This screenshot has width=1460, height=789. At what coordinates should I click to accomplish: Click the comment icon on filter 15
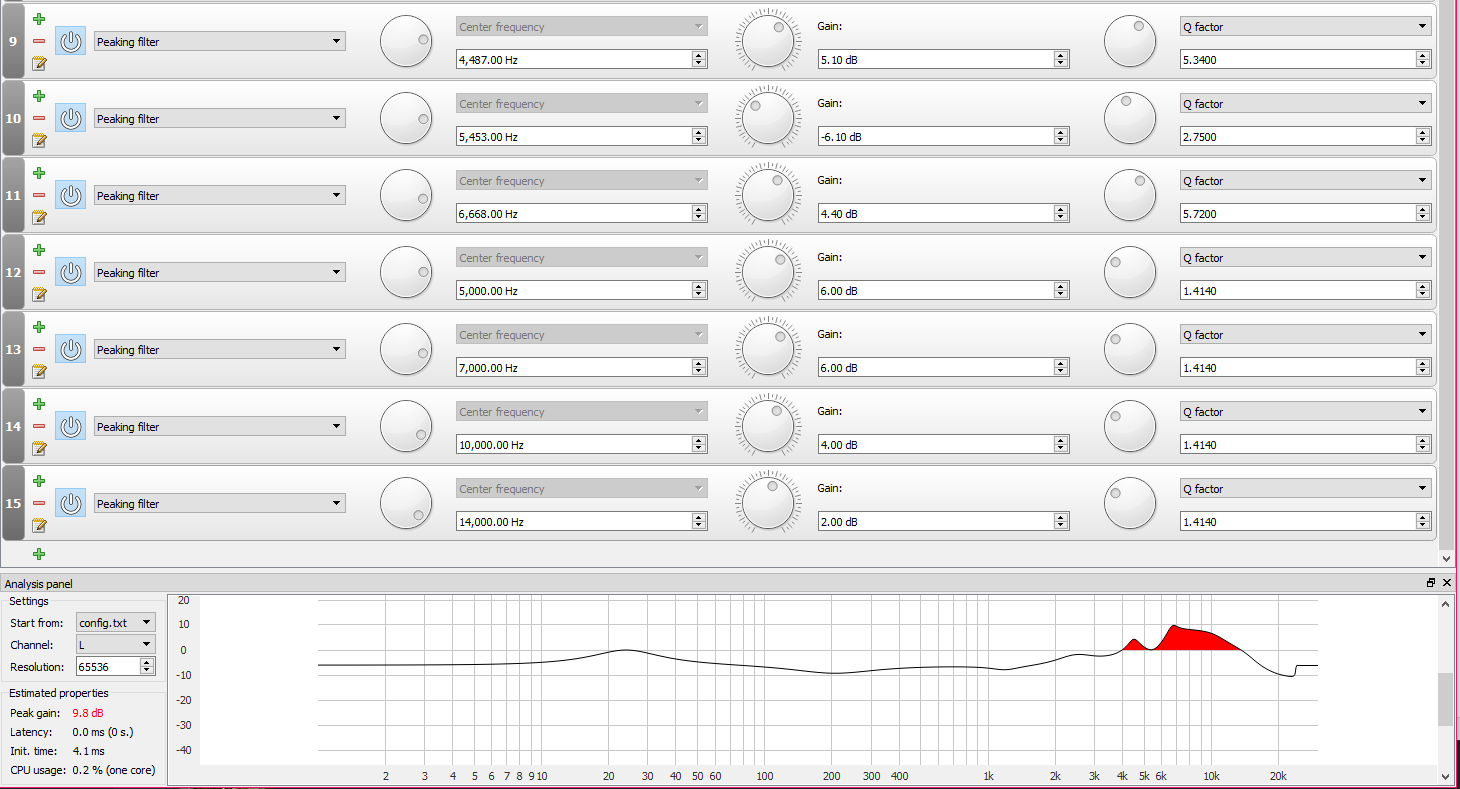(x=39, y=525)
